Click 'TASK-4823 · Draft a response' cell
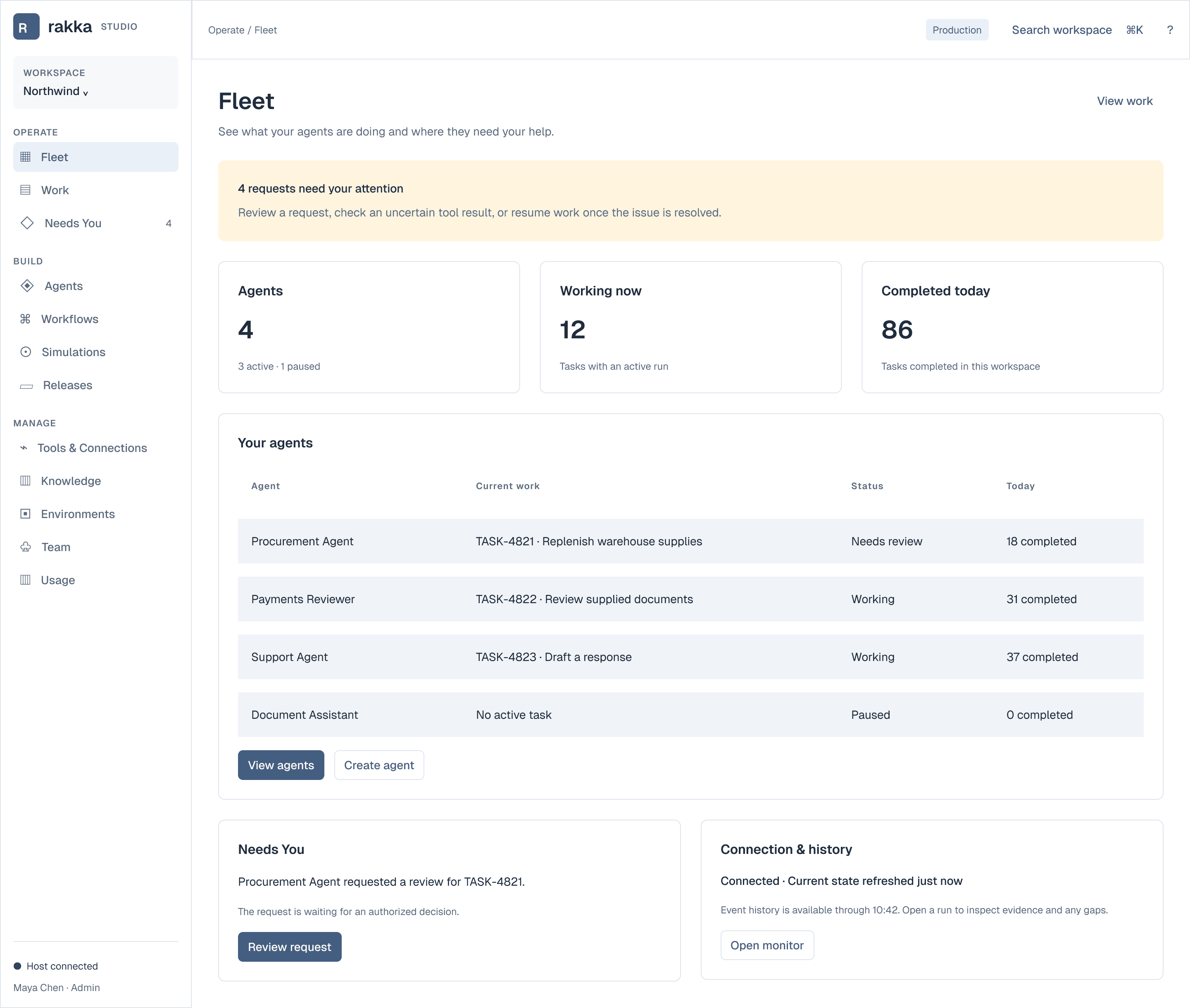Image resolution: width=1190 pixels, height=1008 pixels. point(554,657)
